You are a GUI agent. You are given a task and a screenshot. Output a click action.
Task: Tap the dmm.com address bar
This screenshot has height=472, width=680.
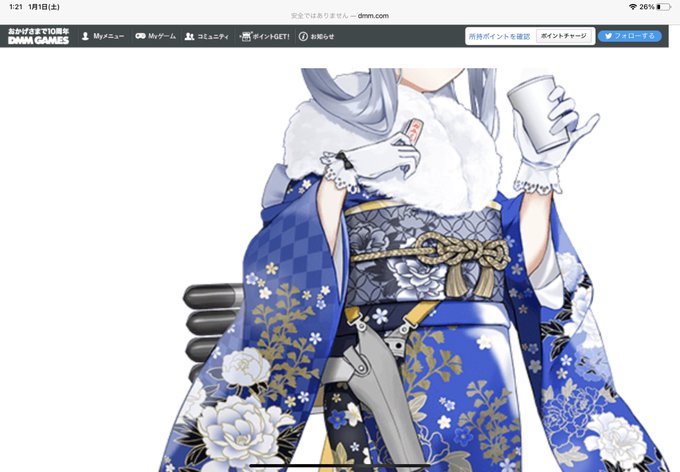(x=340, y=16)
